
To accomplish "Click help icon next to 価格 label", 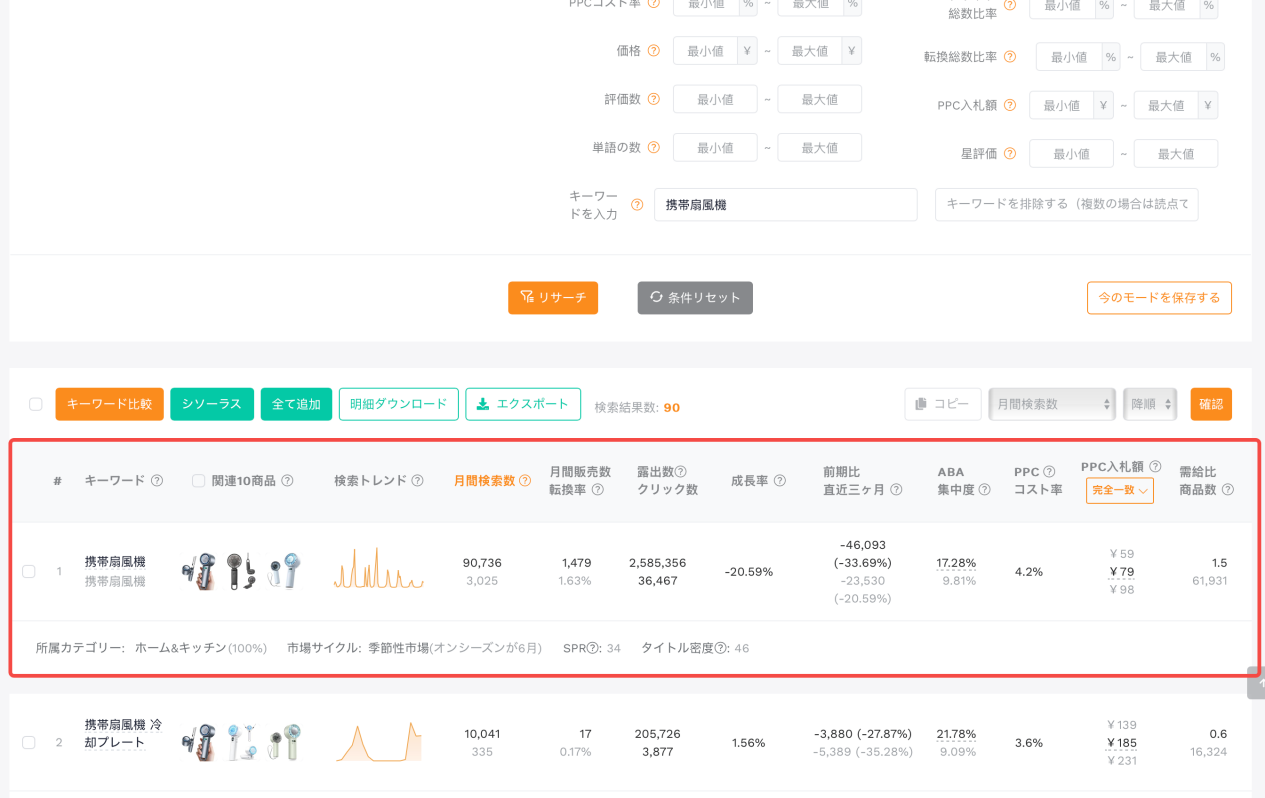I will tap(654, 50).
